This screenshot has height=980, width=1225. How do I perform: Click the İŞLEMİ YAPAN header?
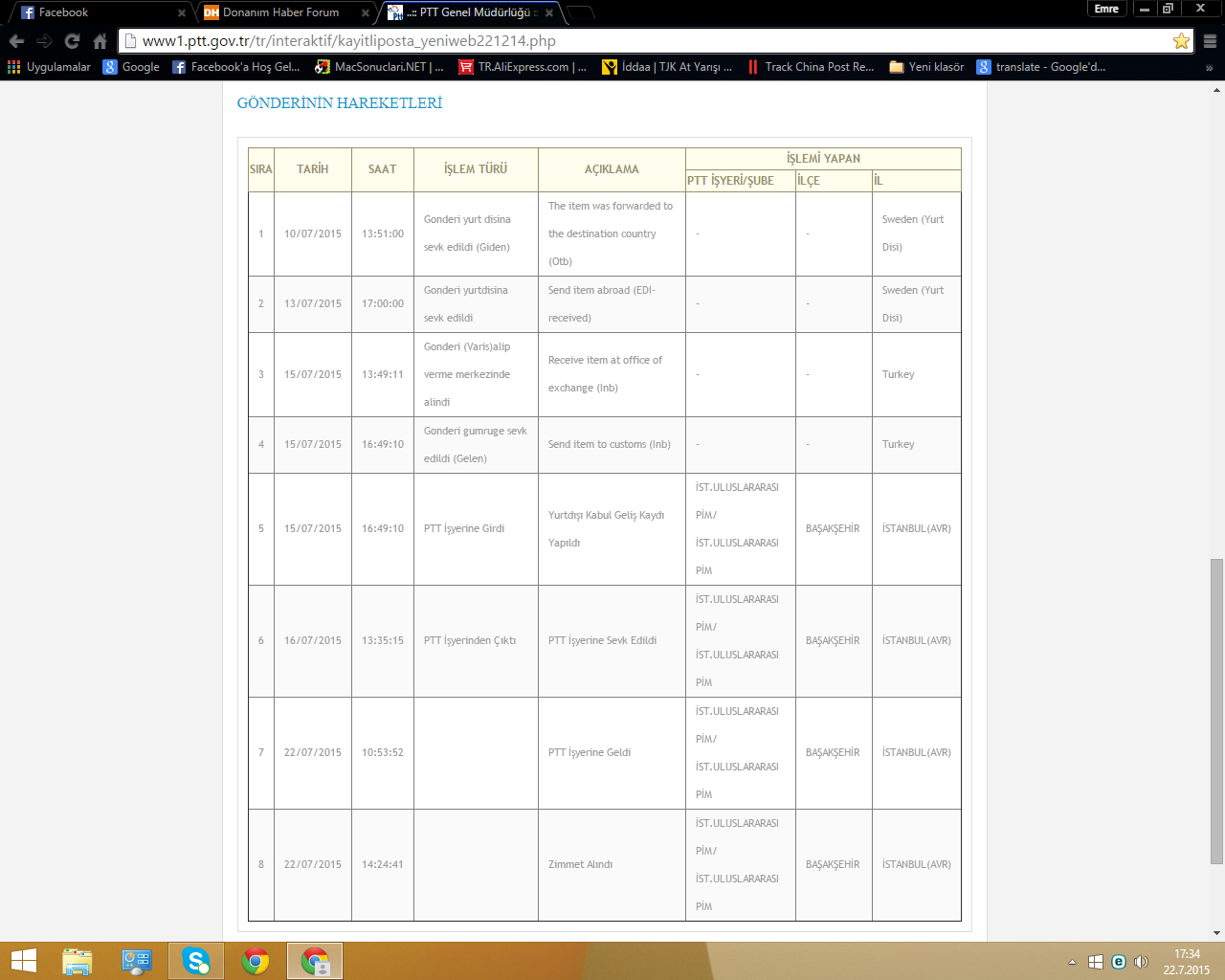[823, 159]
